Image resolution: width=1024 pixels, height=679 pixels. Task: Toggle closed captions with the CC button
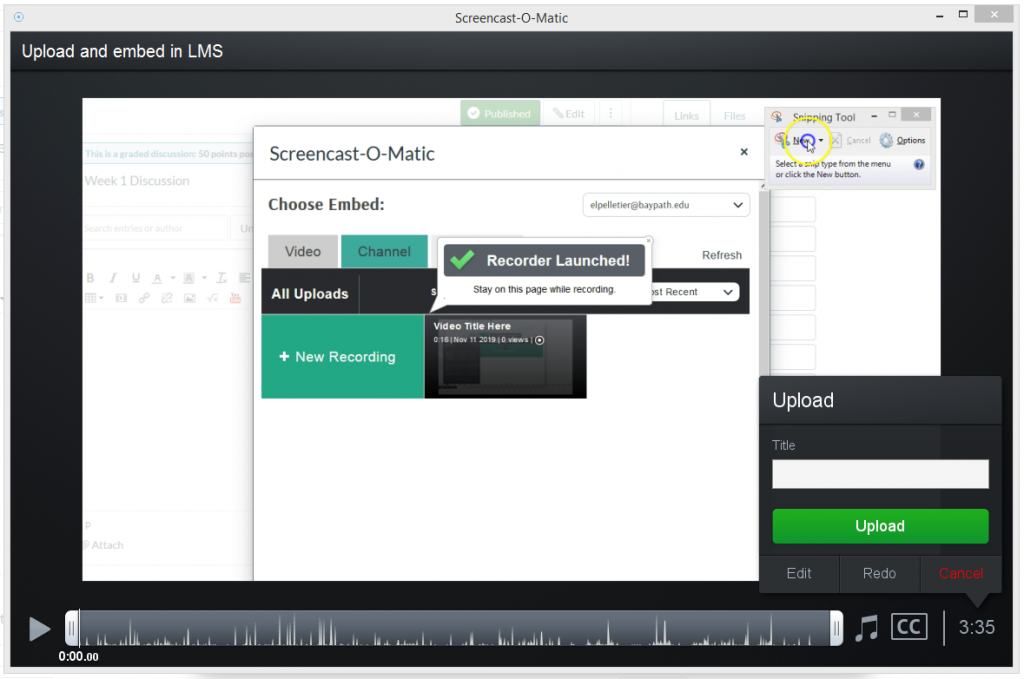pyautogui.click(x=909, y=627)
